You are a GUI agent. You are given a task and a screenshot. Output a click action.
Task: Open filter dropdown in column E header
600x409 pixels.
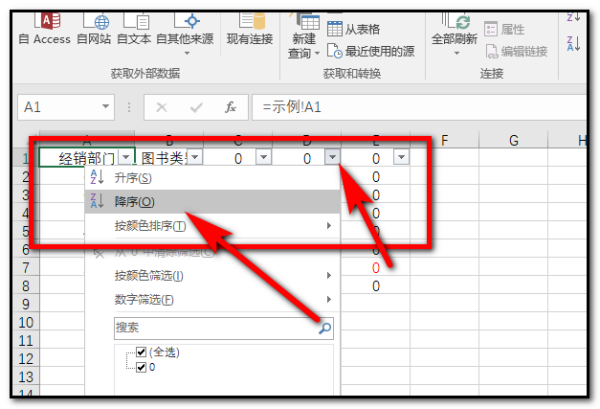[x=401, y=157]
